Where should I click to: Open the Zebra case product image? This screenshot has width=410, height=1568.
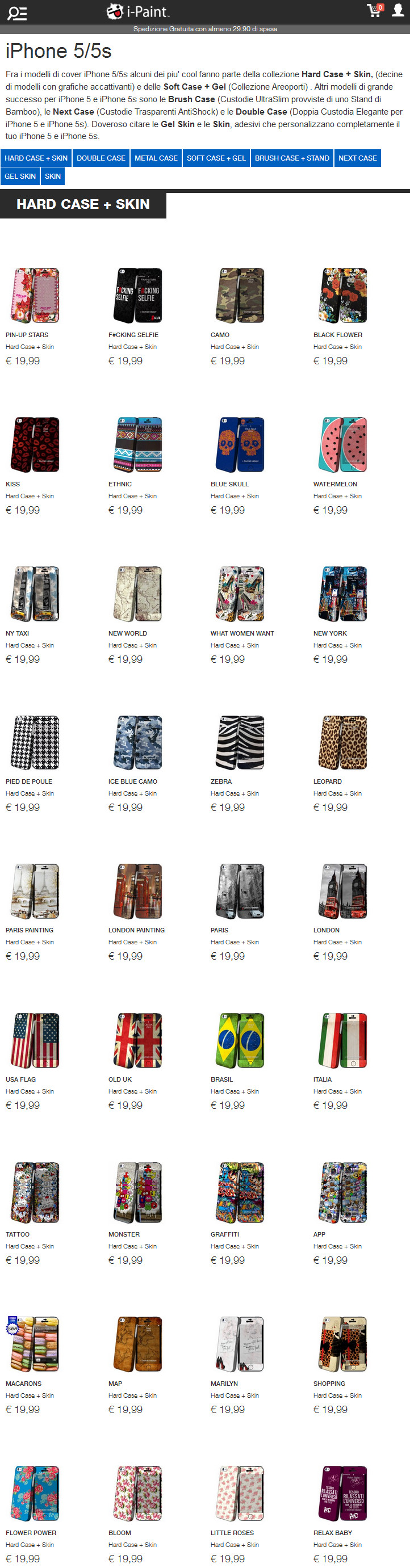pyautogui.click(x=241, y=742)
